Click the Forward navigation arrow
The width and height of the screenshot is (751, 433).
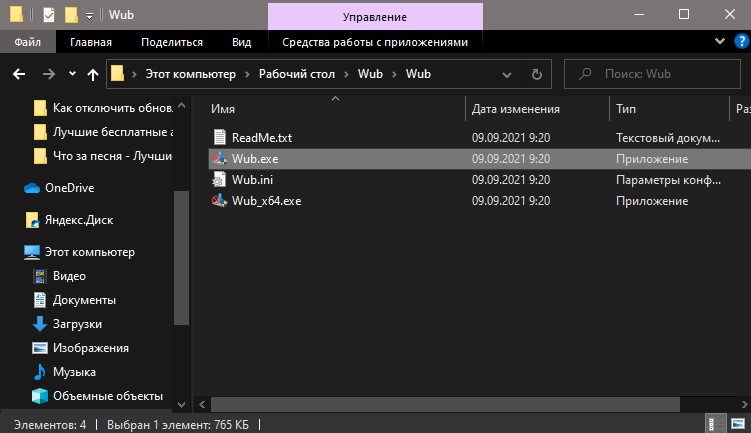48,74
